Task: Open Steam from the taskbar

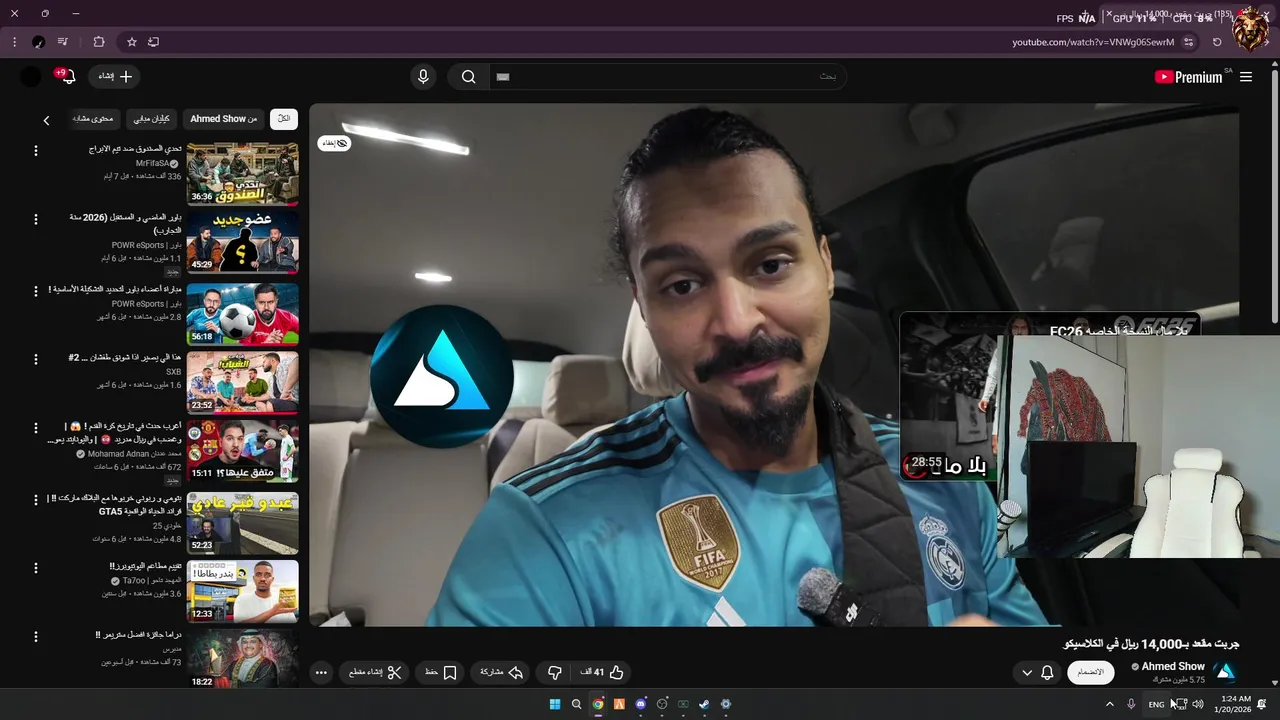Action: 704,704
